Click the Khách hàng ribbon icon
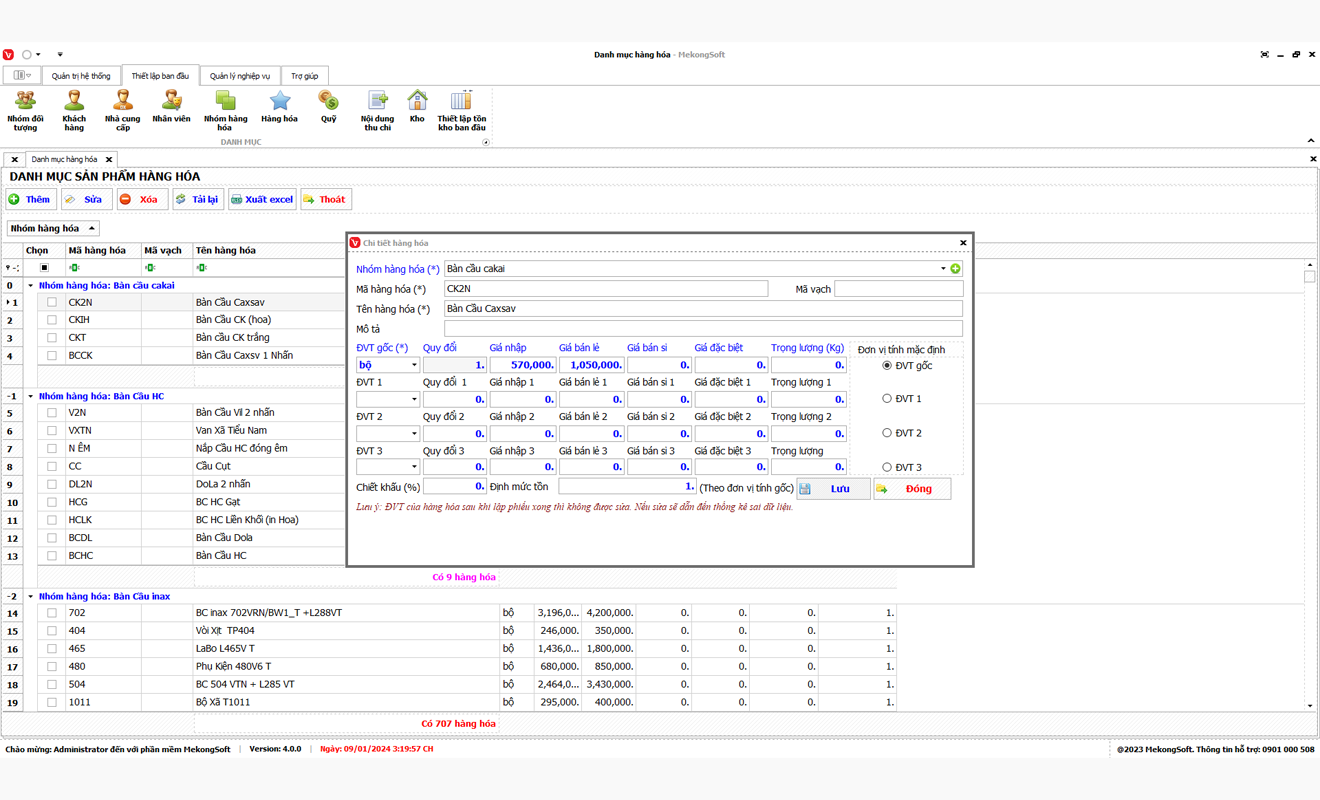The image size is (1320, 800). (x=74, y=109)
